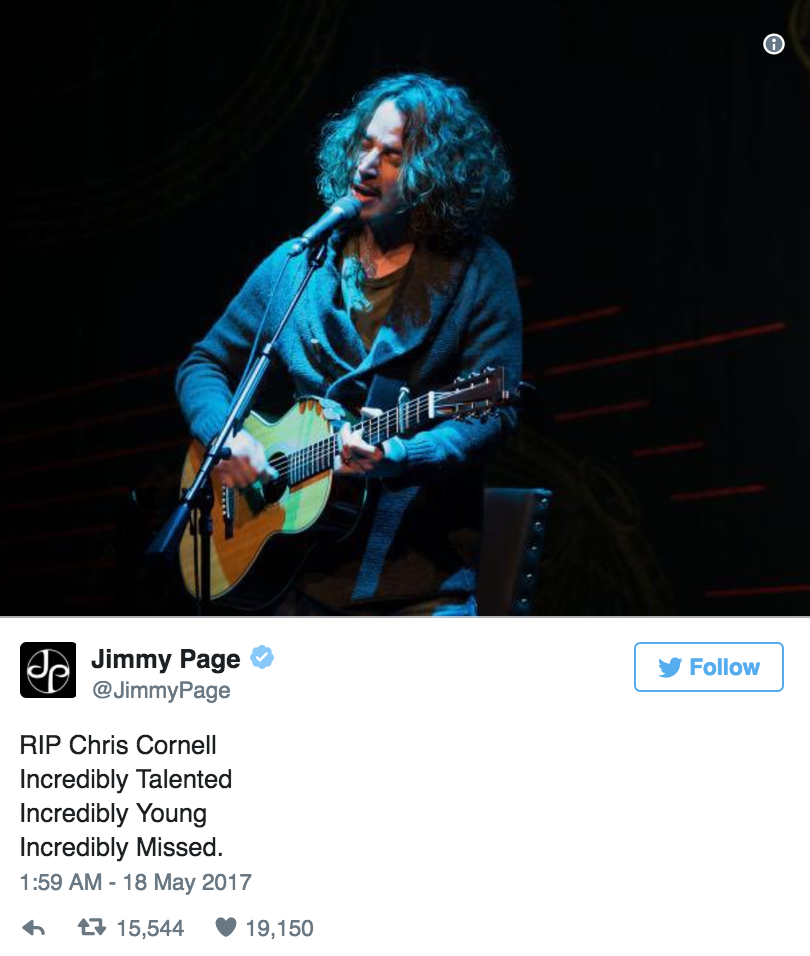
Task: Open the 1:59 AM - 18 May 2017 timestamp
Action: pos(135,882)
